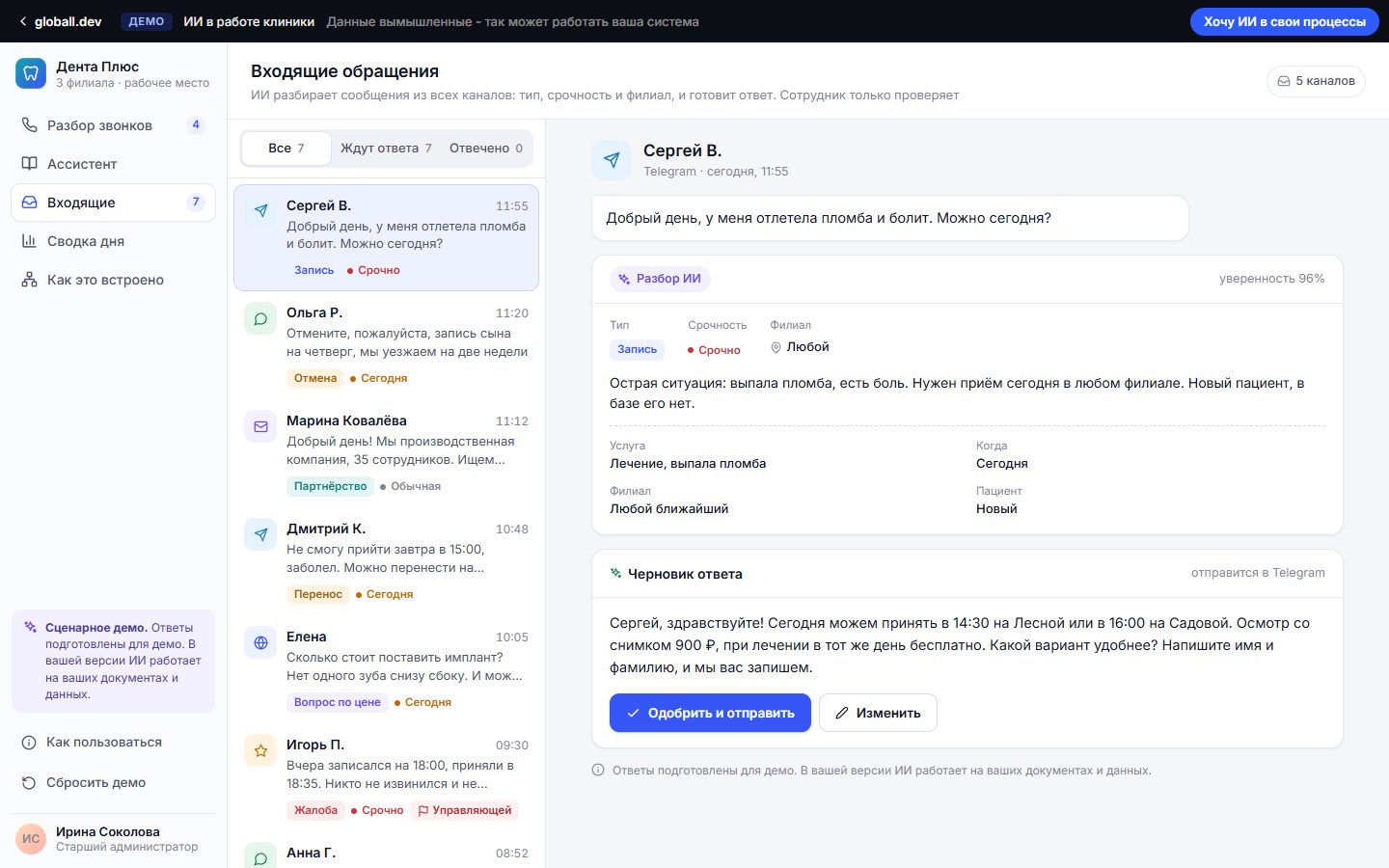
Task: Click the phone icon beside Разбор звонков
Action: point(30,125)
